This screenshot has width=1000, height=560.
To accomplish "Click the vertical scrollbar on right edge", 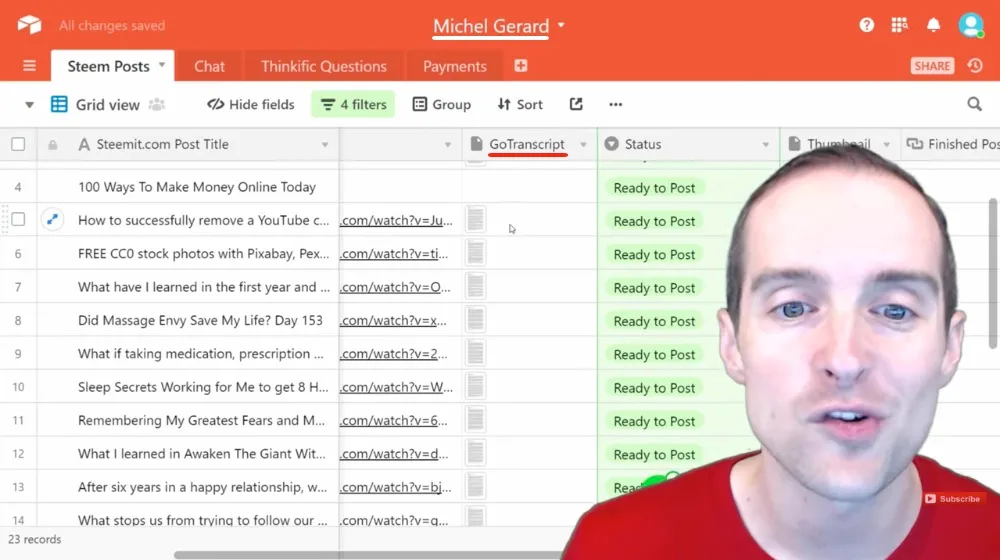I will point(992,274).
